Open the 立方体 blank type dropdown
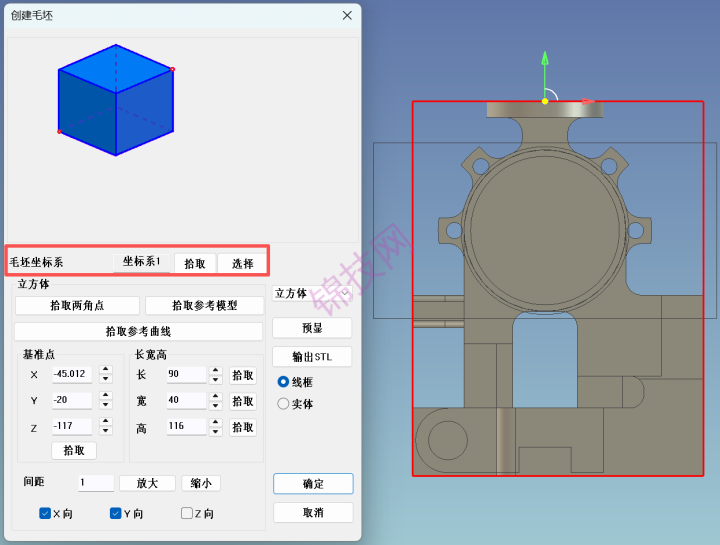Viewport: 720px width, 545px height. click(312, 293)
